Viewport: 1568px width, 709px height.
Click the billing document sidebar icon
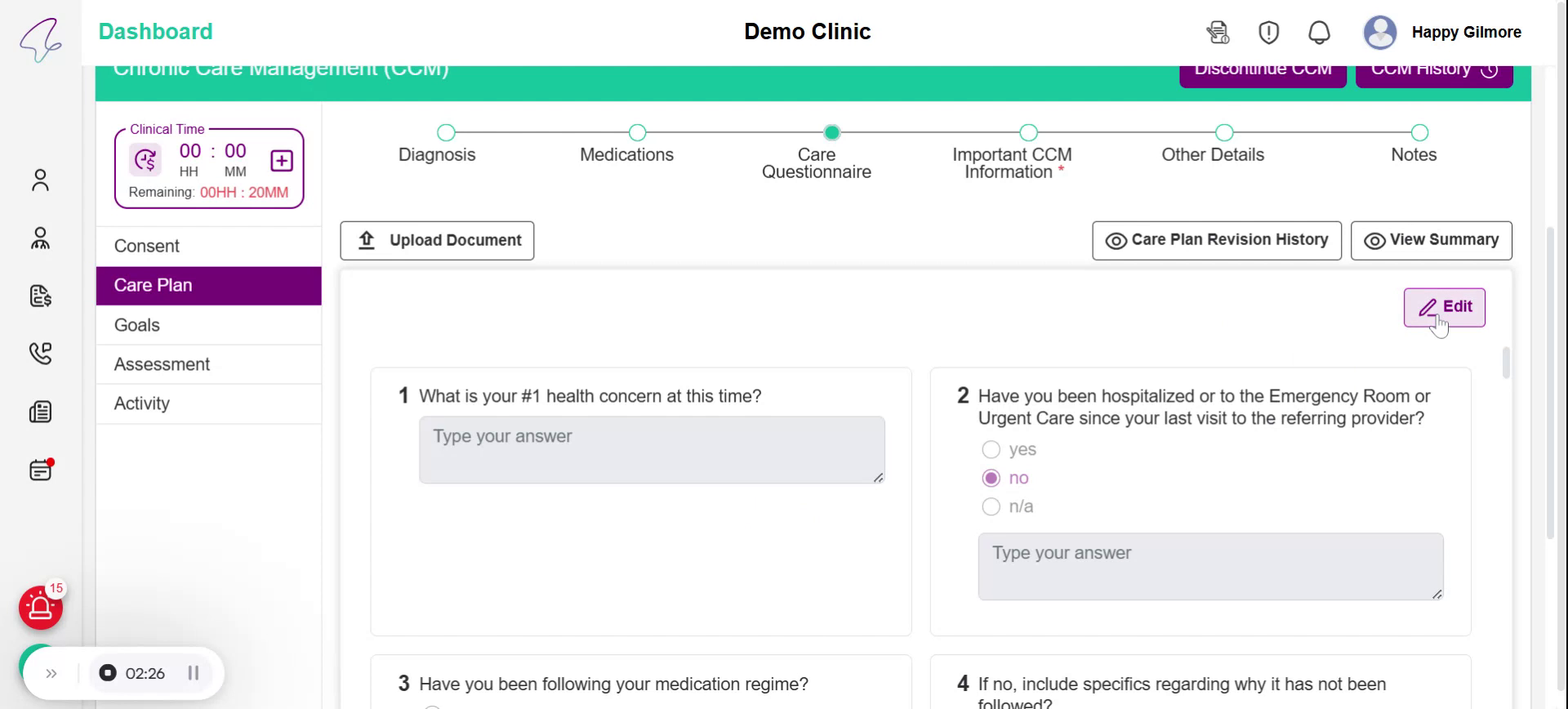pyautogui.click(x=40, y=296)
